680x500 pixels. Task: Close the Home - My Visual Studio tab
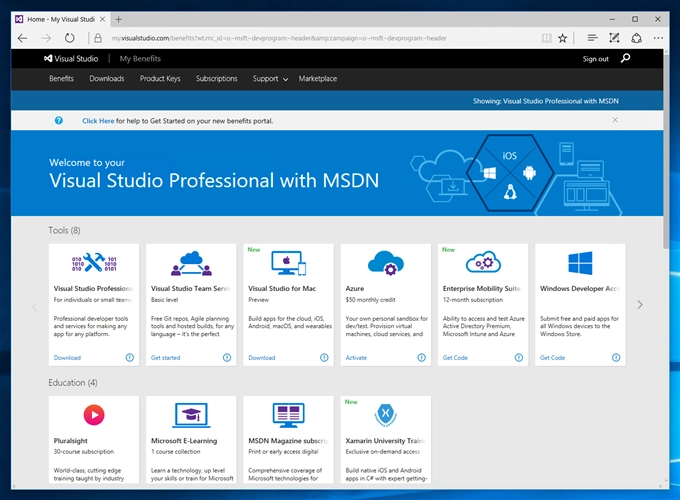pyautogui.click(x=102, y=19)
